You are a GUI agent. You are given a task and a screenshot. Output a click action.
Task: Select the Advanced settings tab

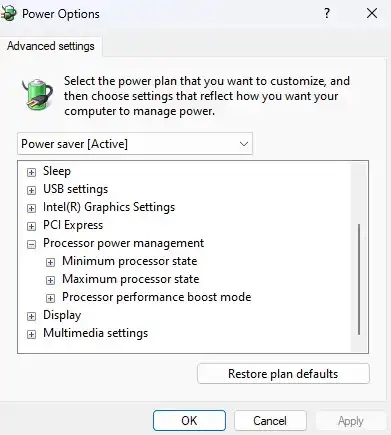coord(51,46)
